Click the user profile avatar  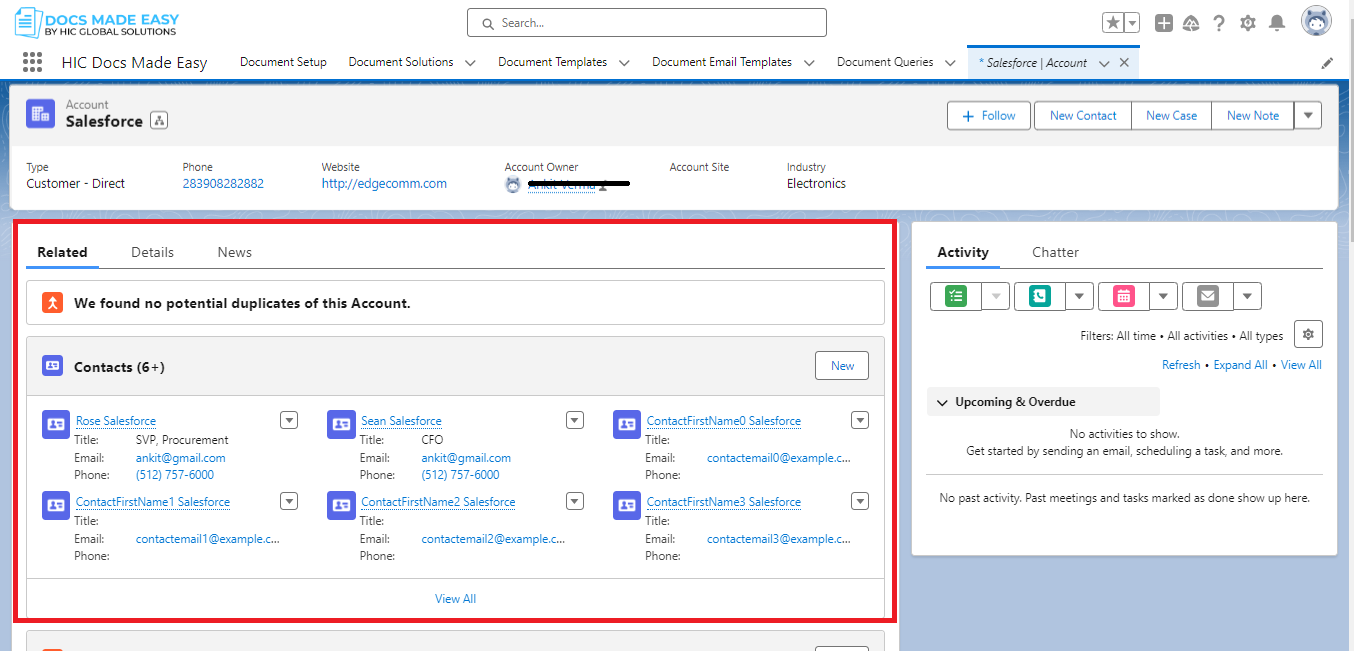tap(1316, 22)
